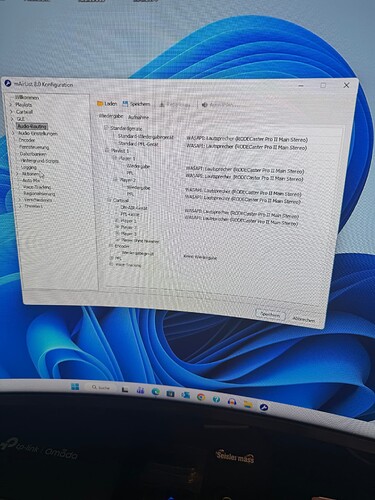Expand the Aktionen node in the sidebar
This screenshot has width=375, height=500.
(17, 174)
